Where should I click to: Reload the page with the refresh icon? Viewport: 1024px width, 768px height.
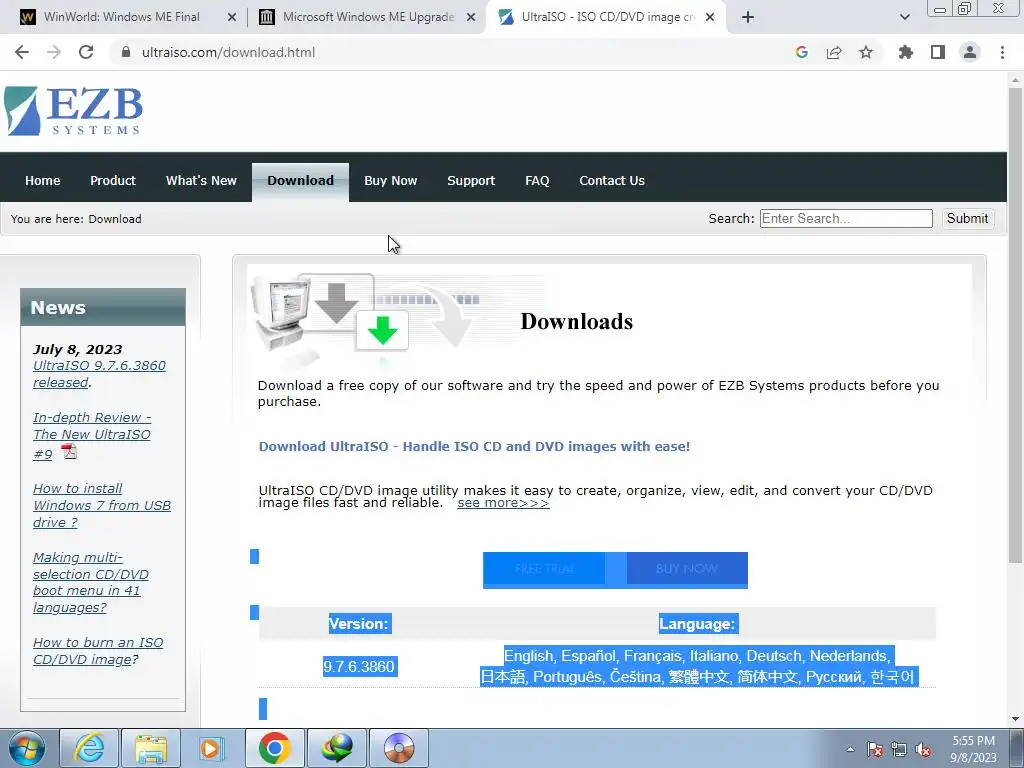pyautogui.click(x=86, y=52)
